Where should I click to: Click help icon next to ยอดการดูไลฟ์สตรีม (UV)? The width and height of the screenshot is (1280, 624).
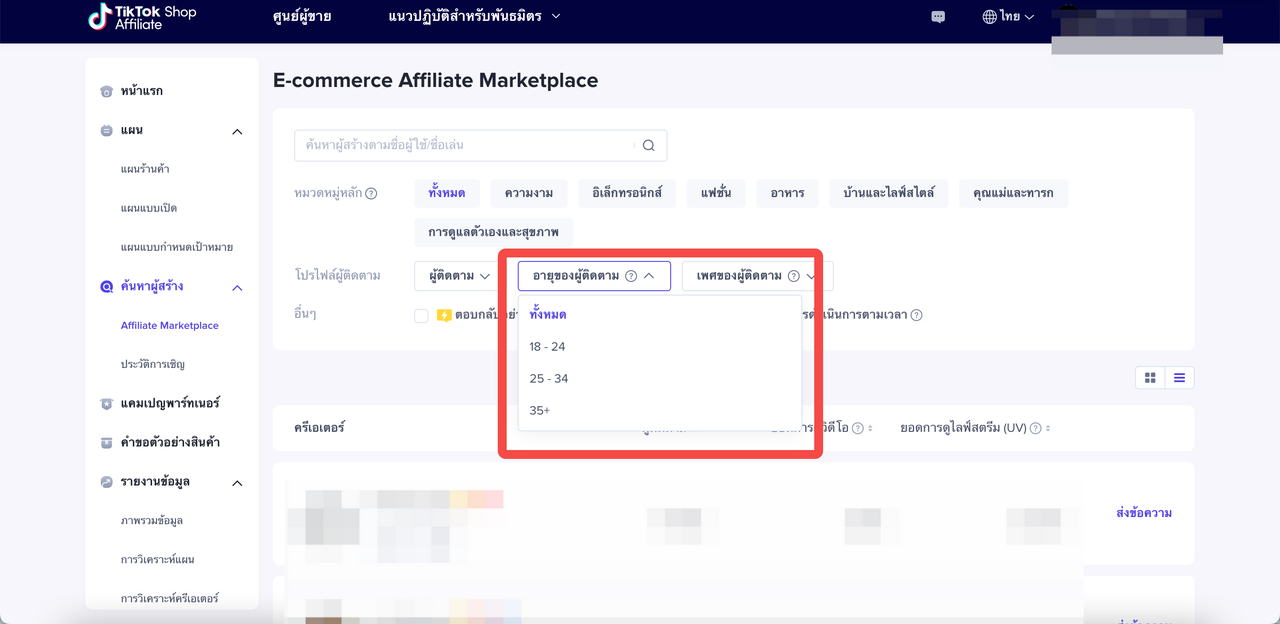pos(1035,428)
